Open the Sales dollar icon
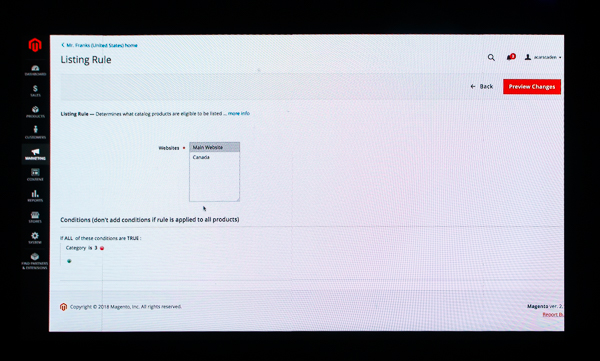Viewport: 600px width, 361px height. [35, 91]
